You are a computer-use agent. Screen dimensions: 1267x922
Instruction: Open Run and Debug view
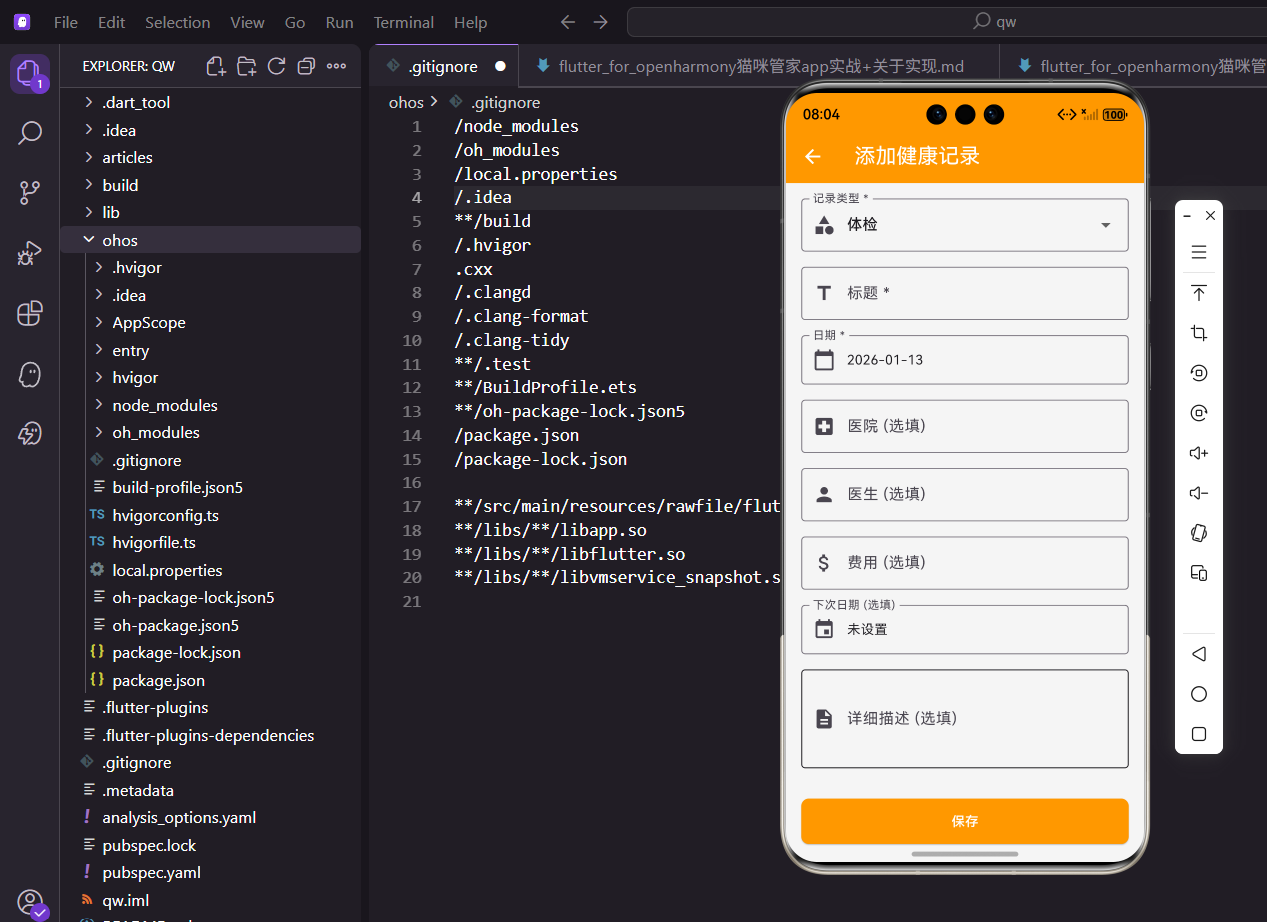point(30,253)
